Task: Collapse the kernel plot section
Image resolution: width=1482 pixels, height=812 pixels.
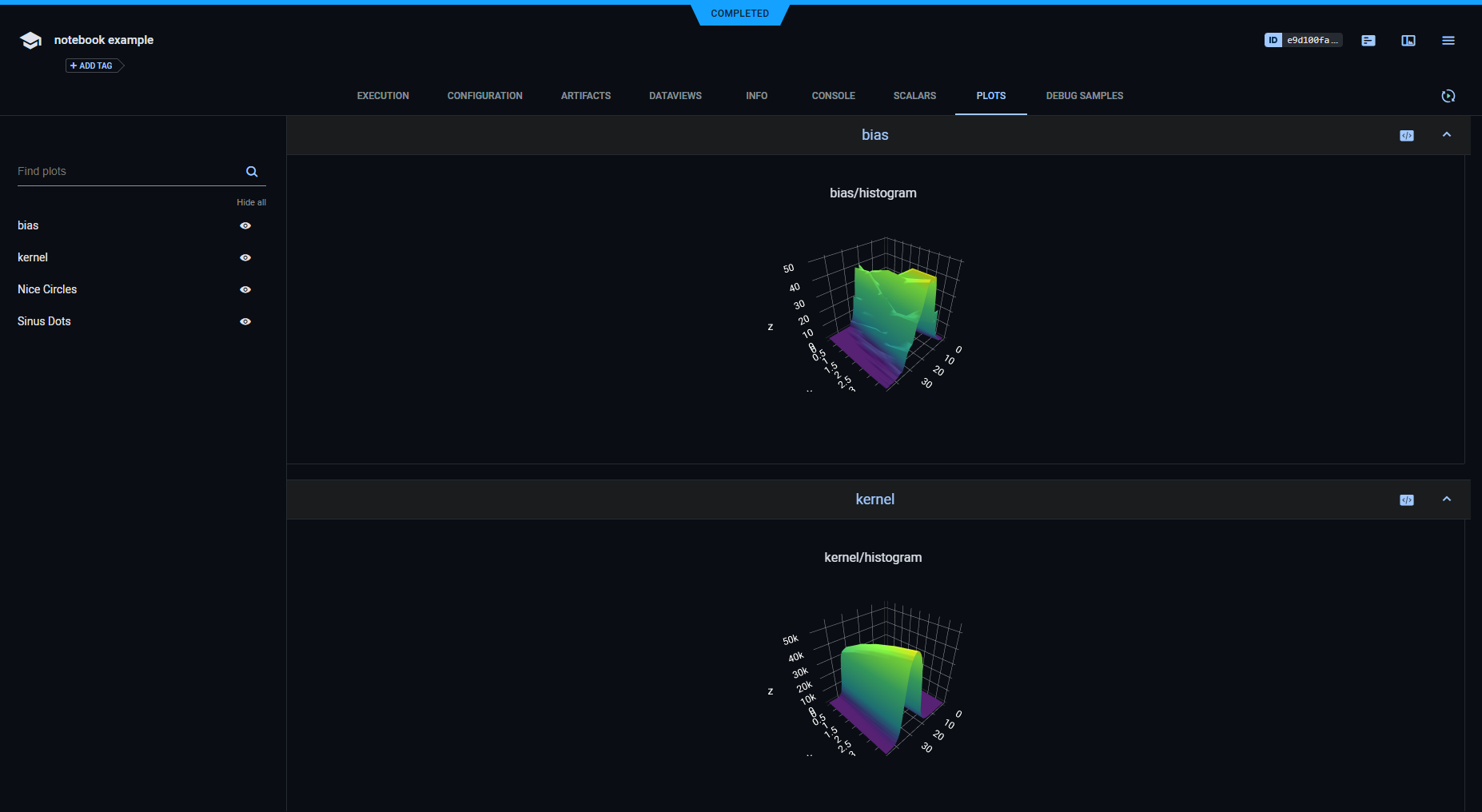Action: [x=1446, y=500]
